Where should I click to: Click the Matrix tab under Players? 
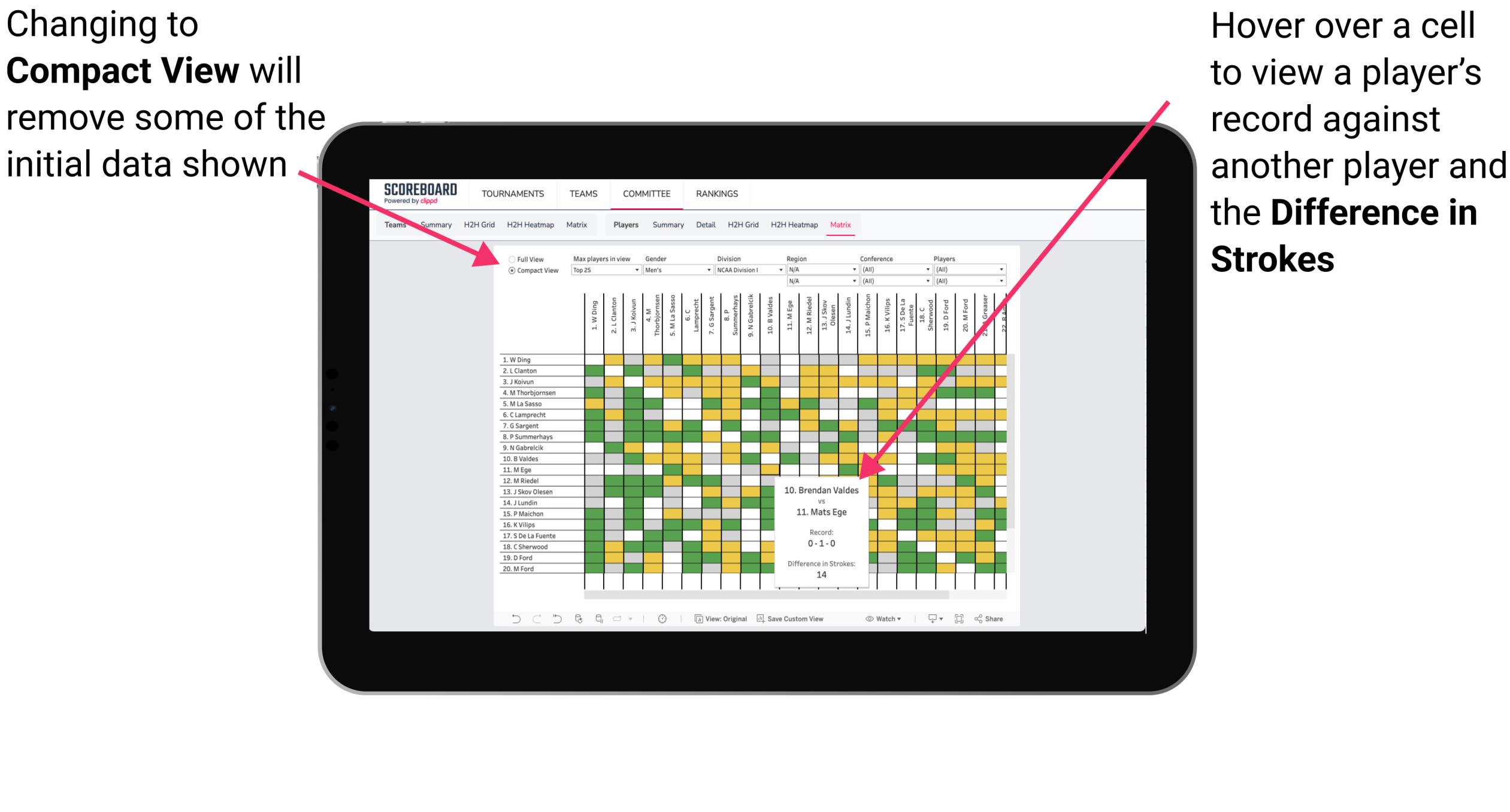pos(872,224)
